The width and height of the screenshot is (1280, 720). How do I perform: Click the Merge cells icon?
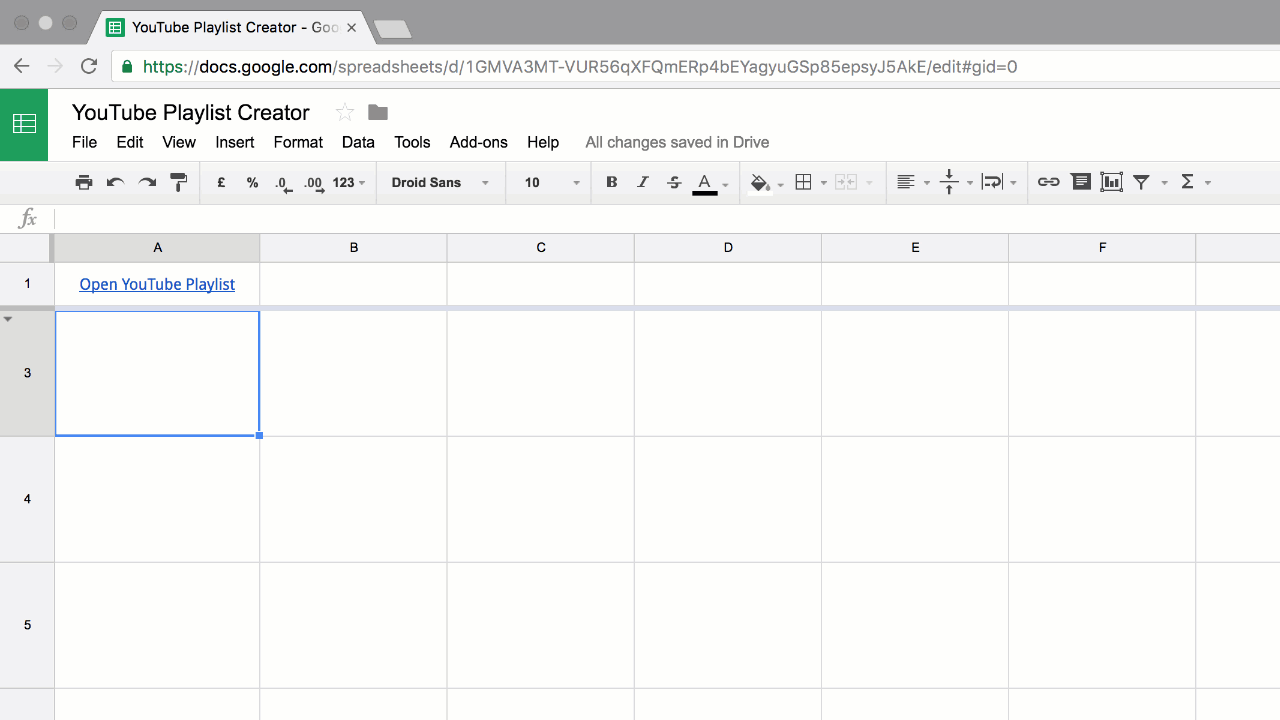click(846, 182)
